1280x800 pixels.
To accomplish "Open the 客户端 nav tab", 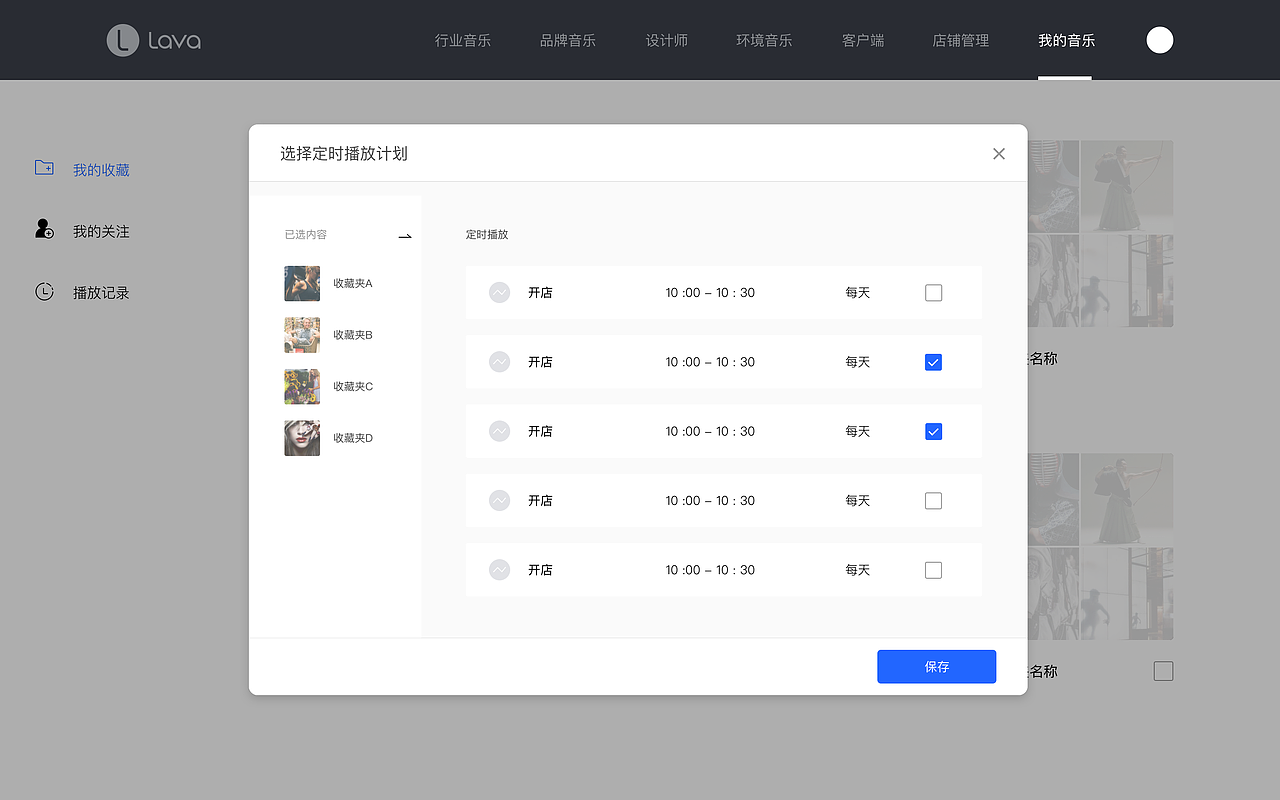I will [x=863, y=40].
